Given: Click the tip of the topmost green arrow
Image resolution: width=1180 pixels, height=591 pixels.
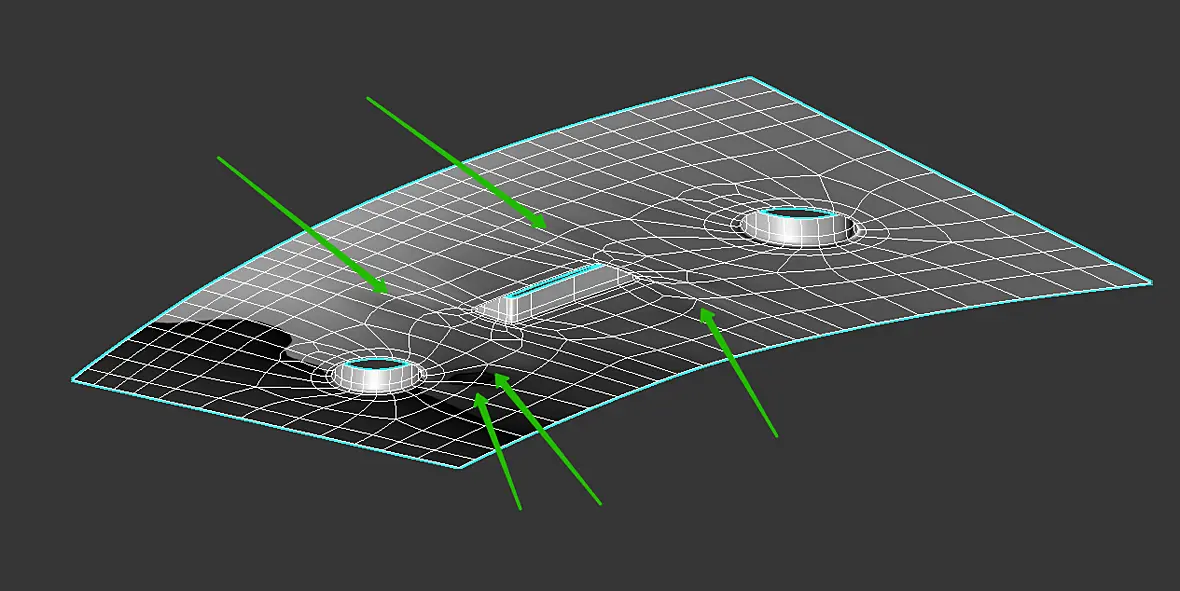Looking at the screenshot, I should (x=544, y=225).
